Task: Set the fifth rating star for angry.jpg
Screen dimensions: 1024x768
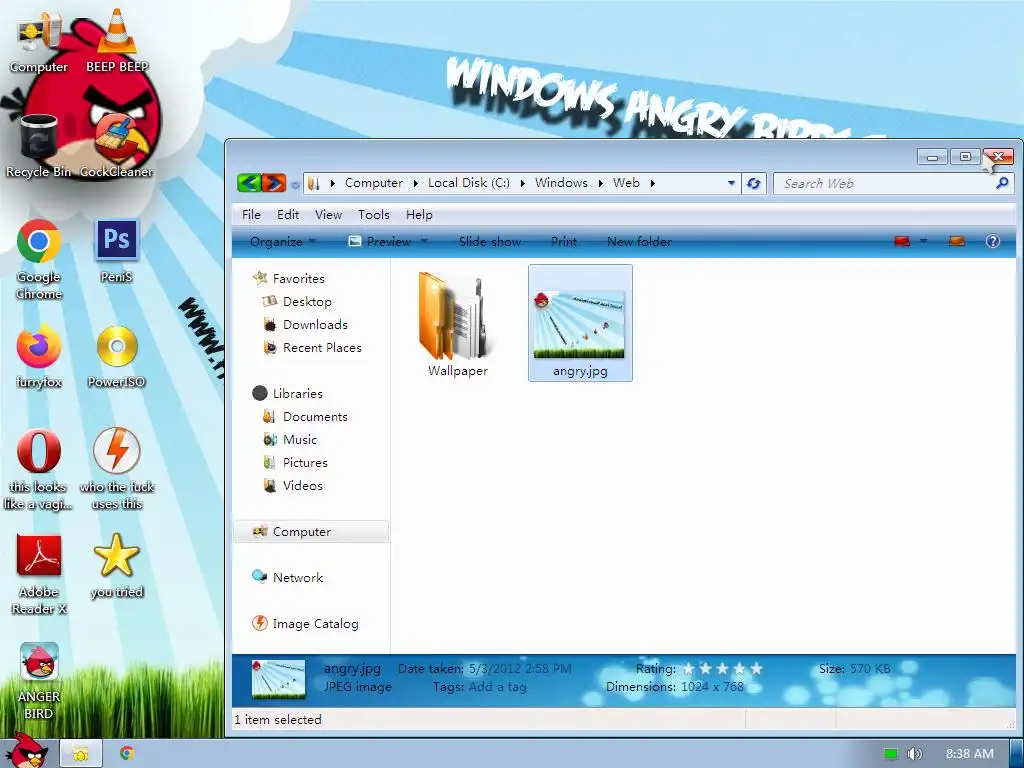Action: click(x=756, y=668)
